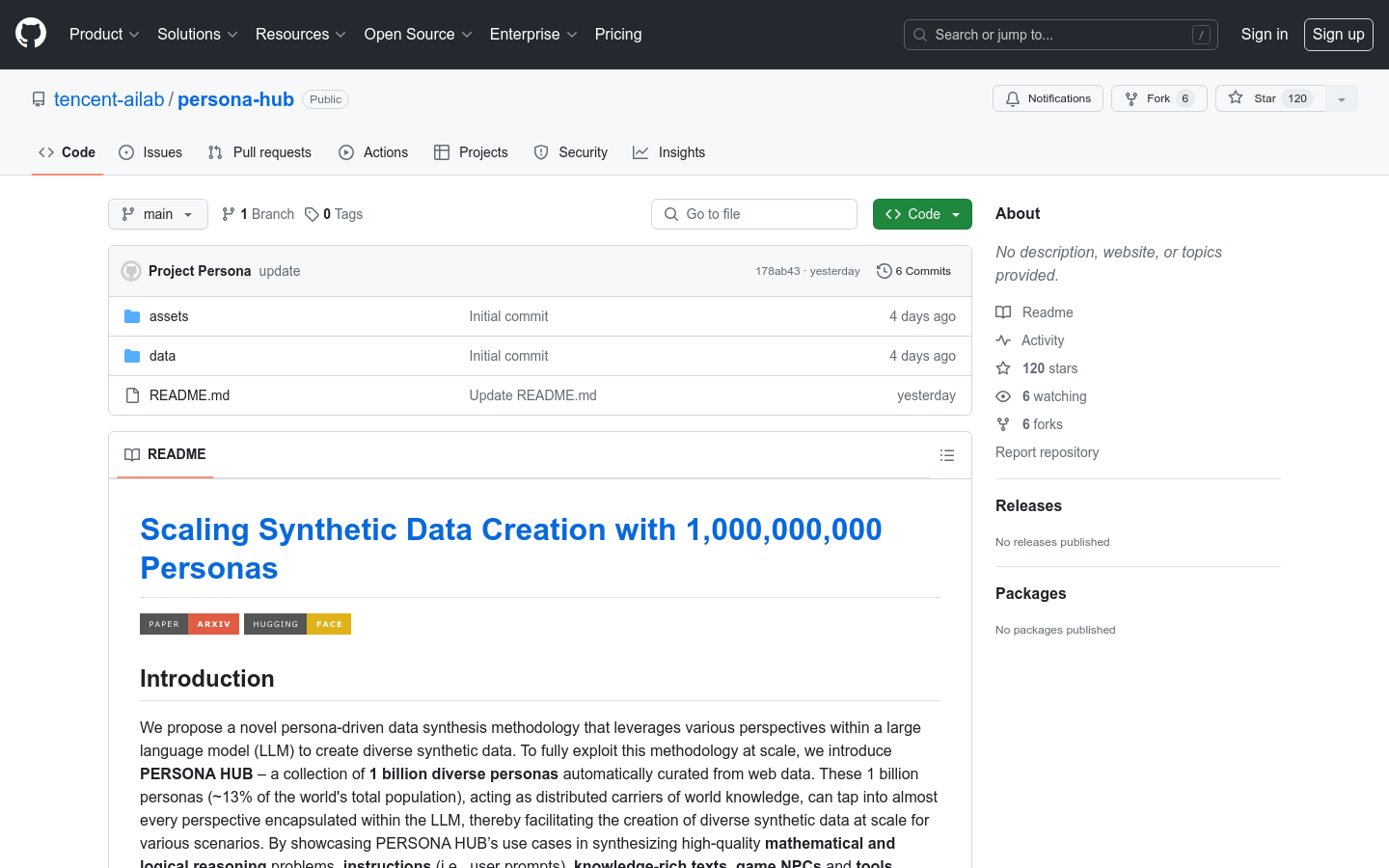This screenshot has height=868, width=1389.
Task: Switch to the Actions tab
Action: (373, 152)
